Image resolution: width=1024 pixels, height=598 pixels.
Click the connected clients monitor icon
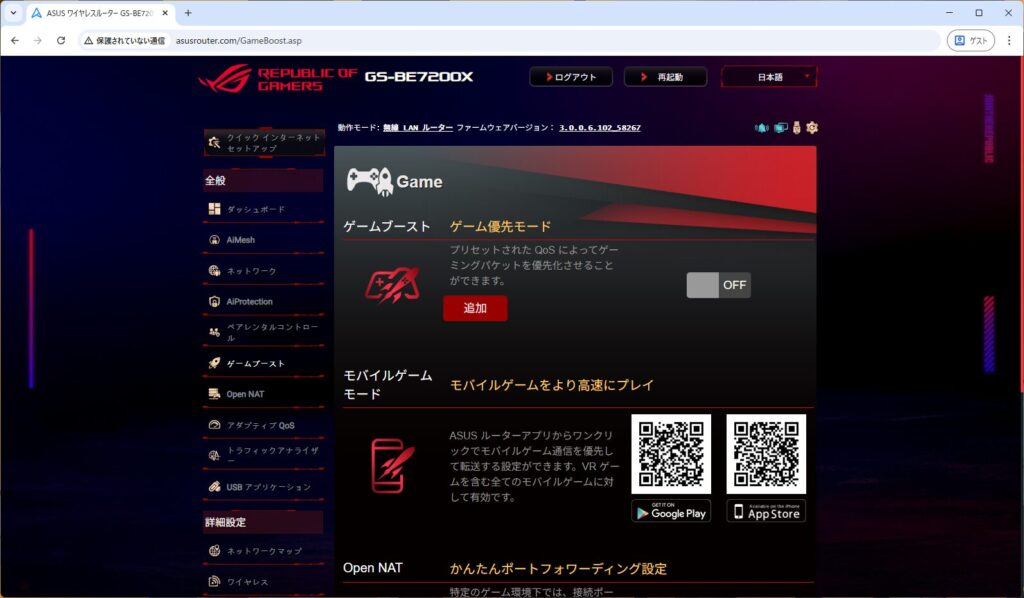[x=781, y=128]
